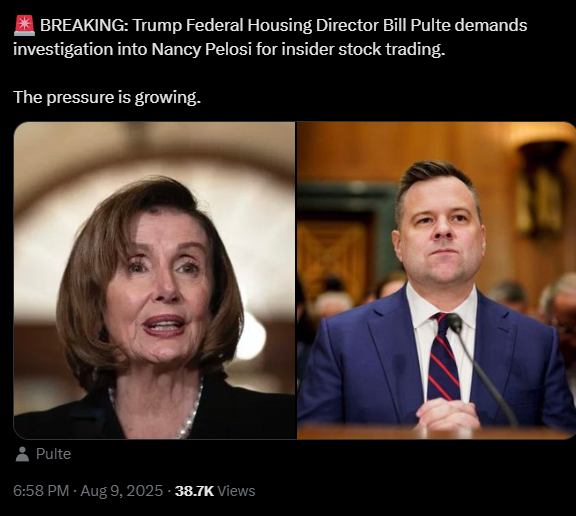Open the tagged account label Pulte

click(x=53, y=454)
